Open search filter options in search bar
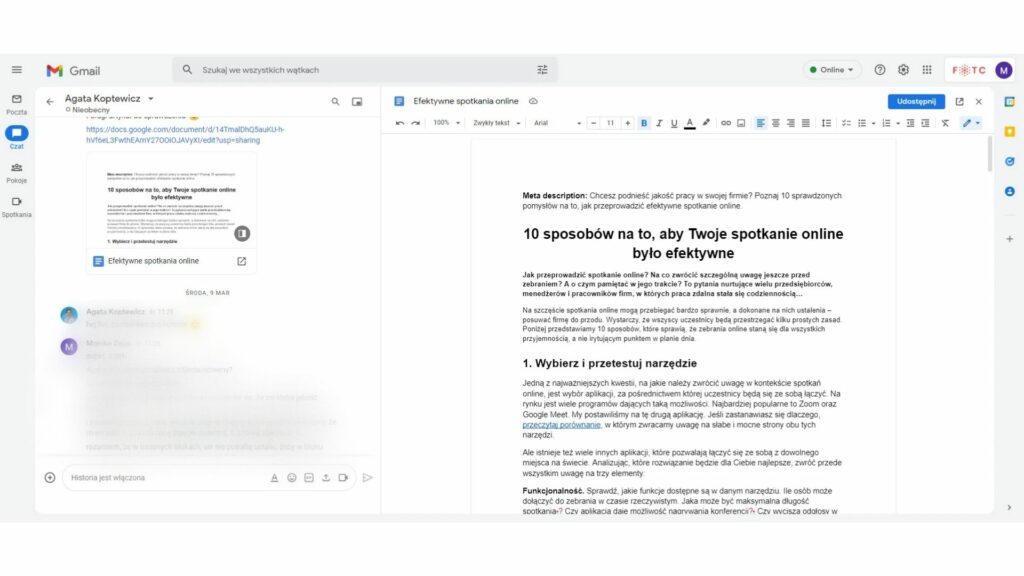The height and width of the screenshot is (576, 1024). point(542,70)
